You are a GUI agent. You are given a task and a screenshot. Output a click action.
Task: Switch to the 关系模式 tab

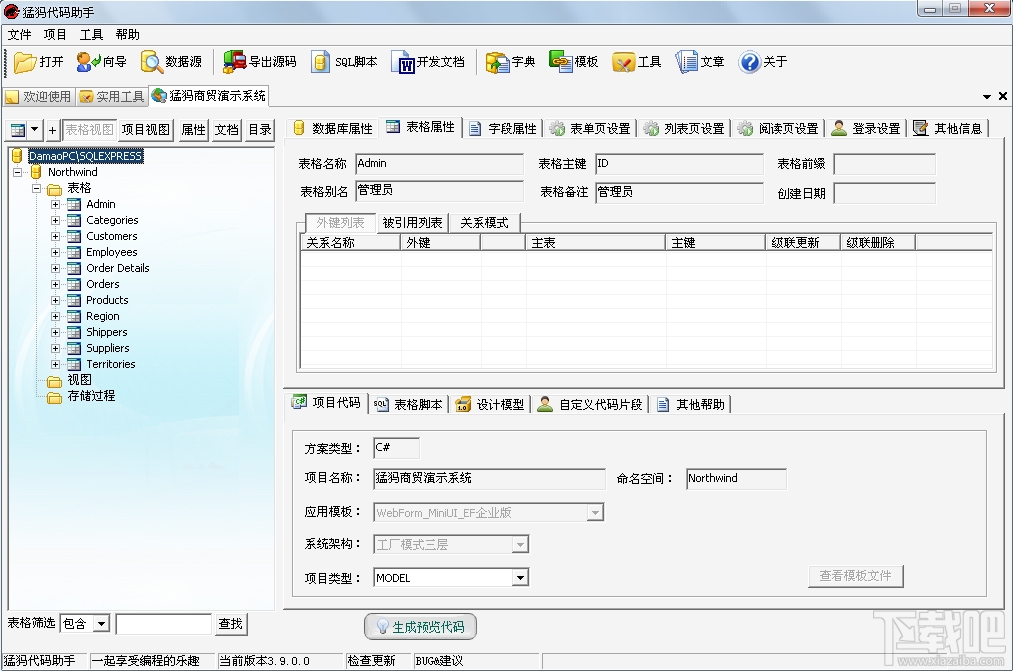[x=485, y=223]
